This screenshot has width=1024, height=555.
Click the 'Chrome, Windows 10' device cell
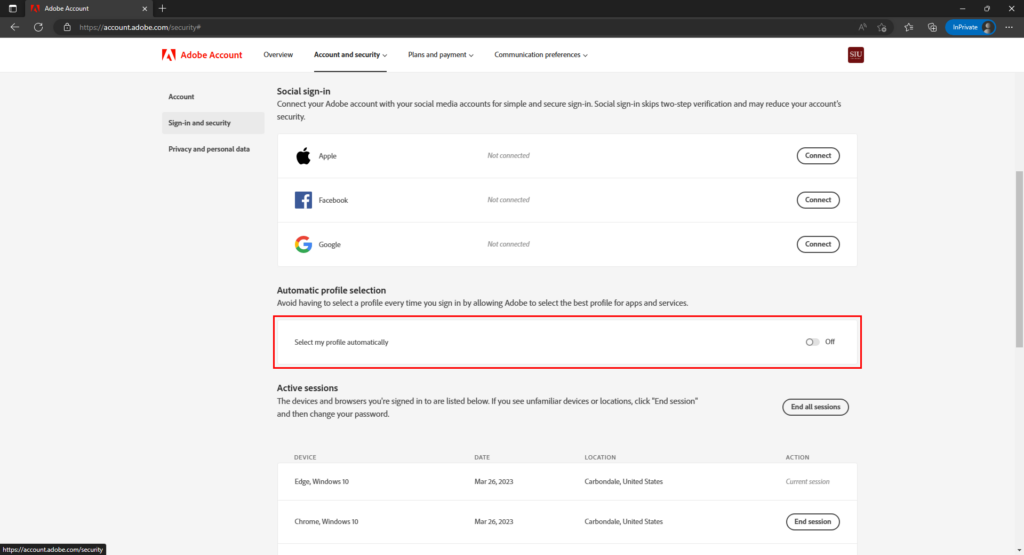327,522
